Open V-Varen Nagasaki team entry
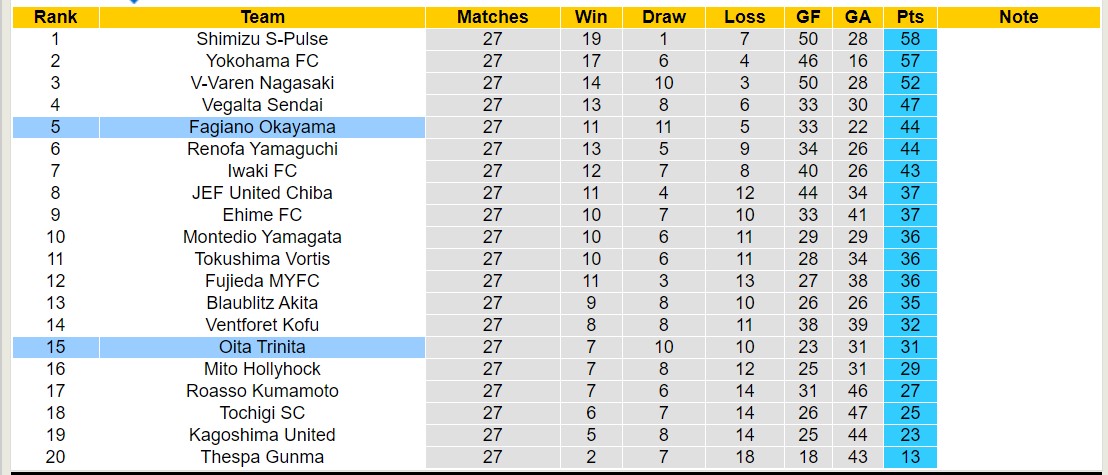Screen dimensions: 1108x475 tap(262, 83)
